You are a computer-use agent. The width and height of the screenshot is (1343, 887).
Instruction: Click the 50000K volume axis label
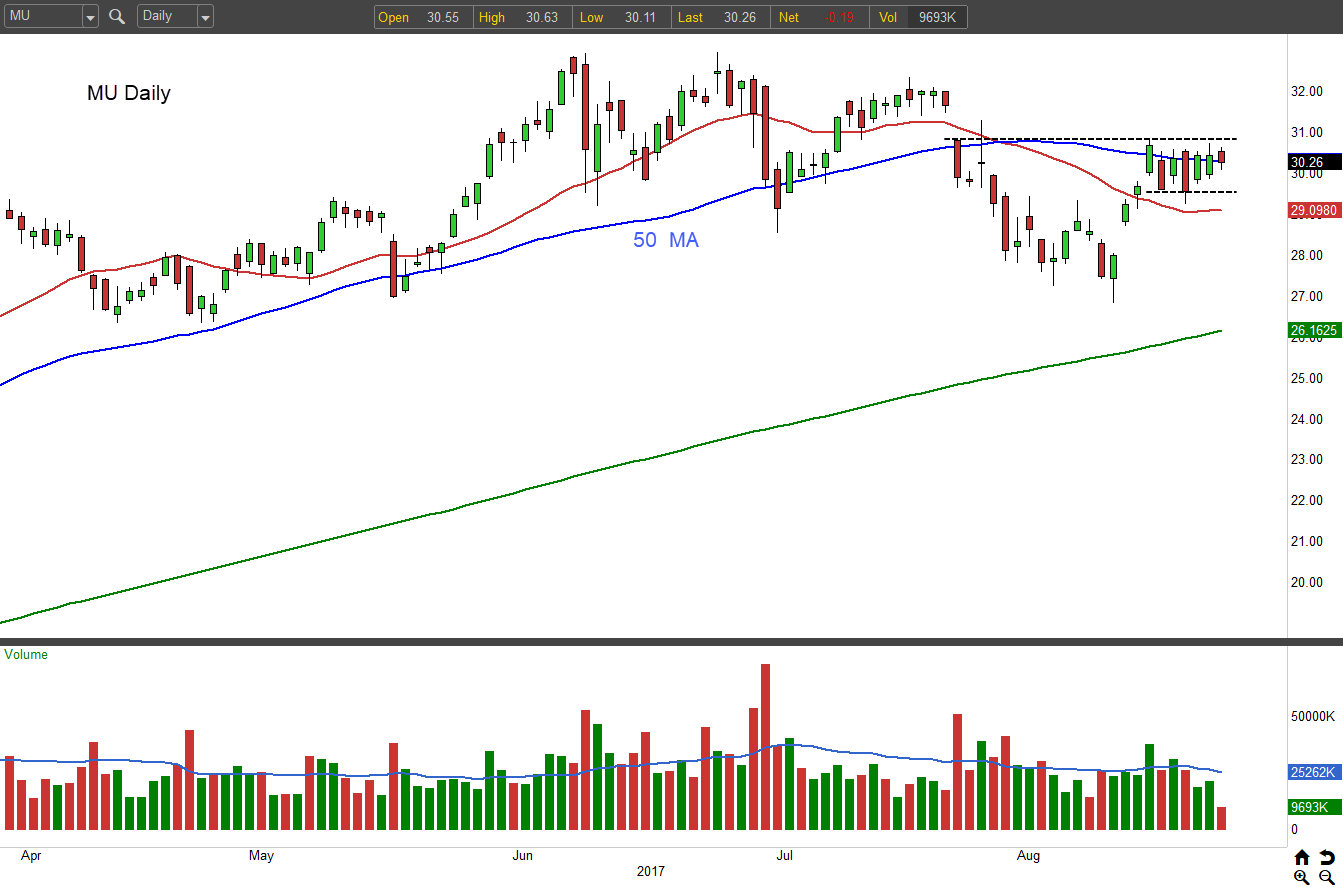click(x=1313, y=717)
